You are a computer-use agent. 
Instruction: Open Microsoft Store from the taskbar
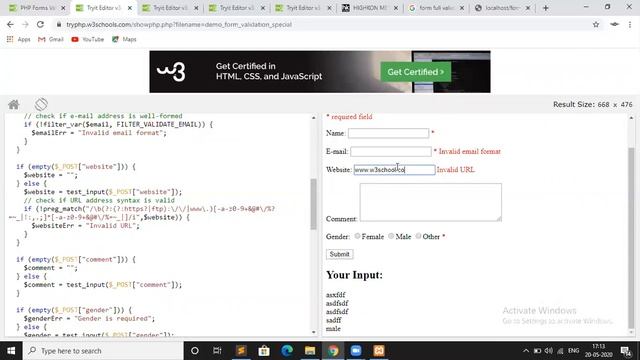(264, 351)
